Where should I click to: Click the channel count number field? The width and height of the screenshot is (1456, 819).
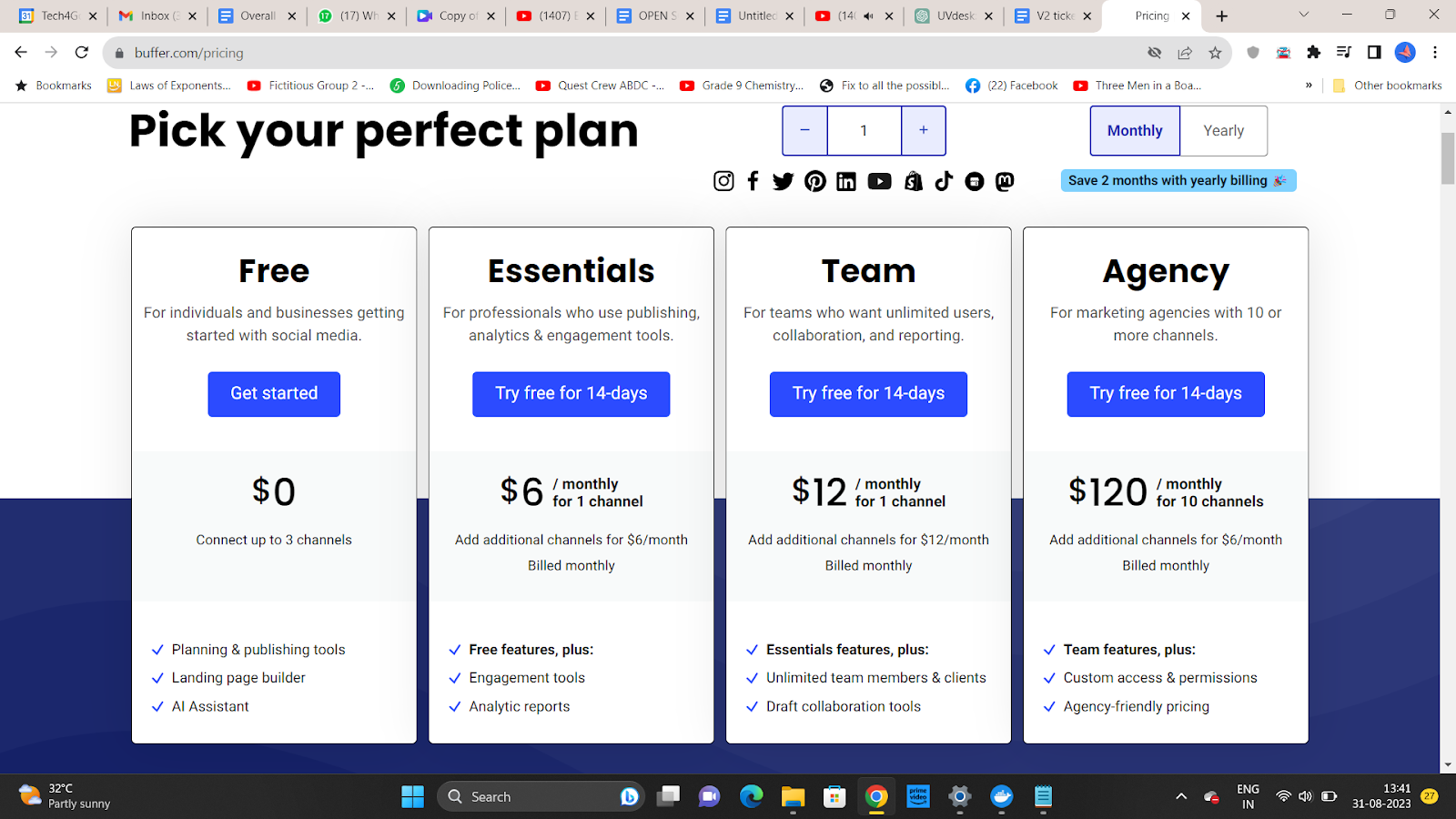point(864,130)
